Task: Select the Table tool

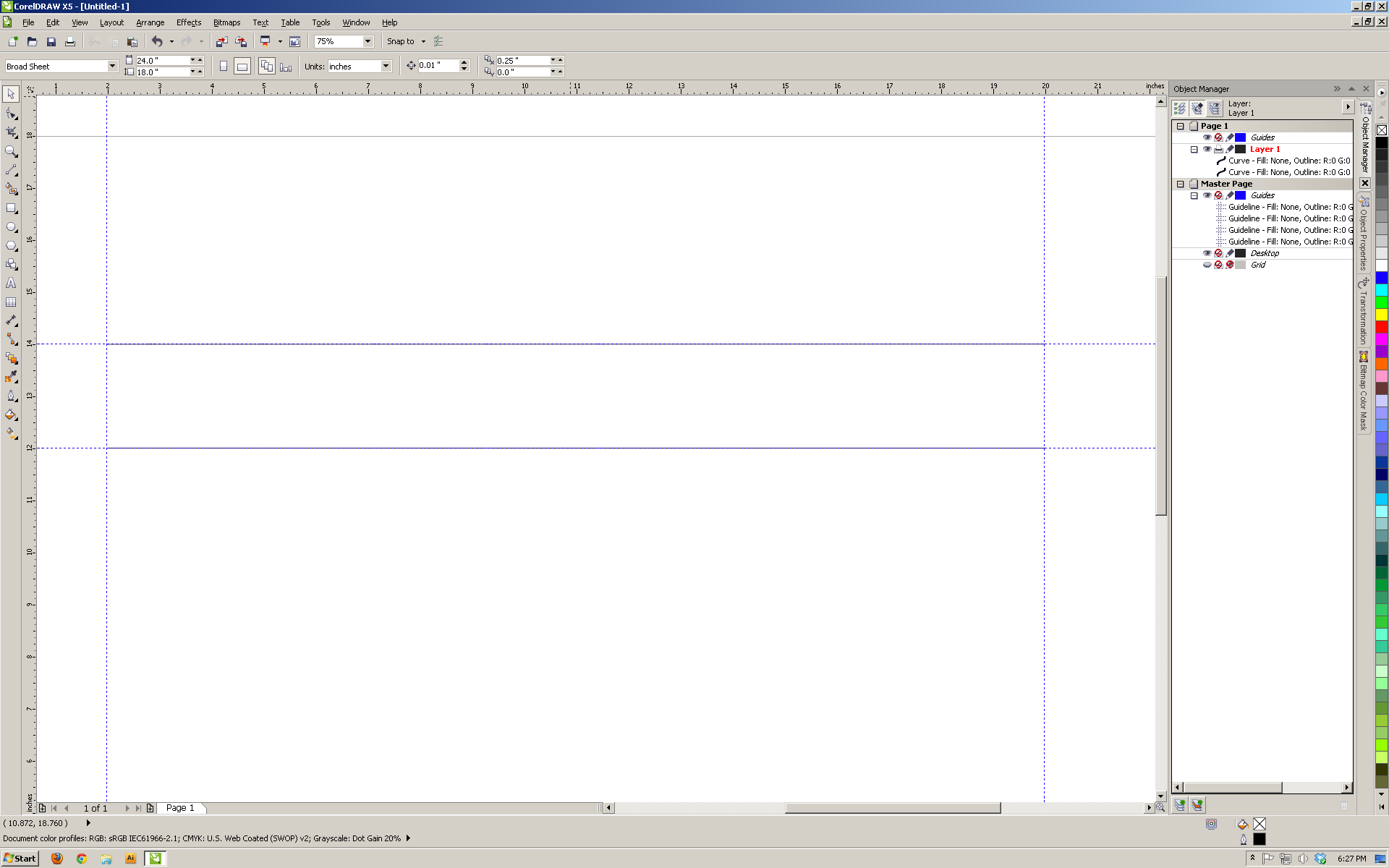Action: [x=11, y=302]
